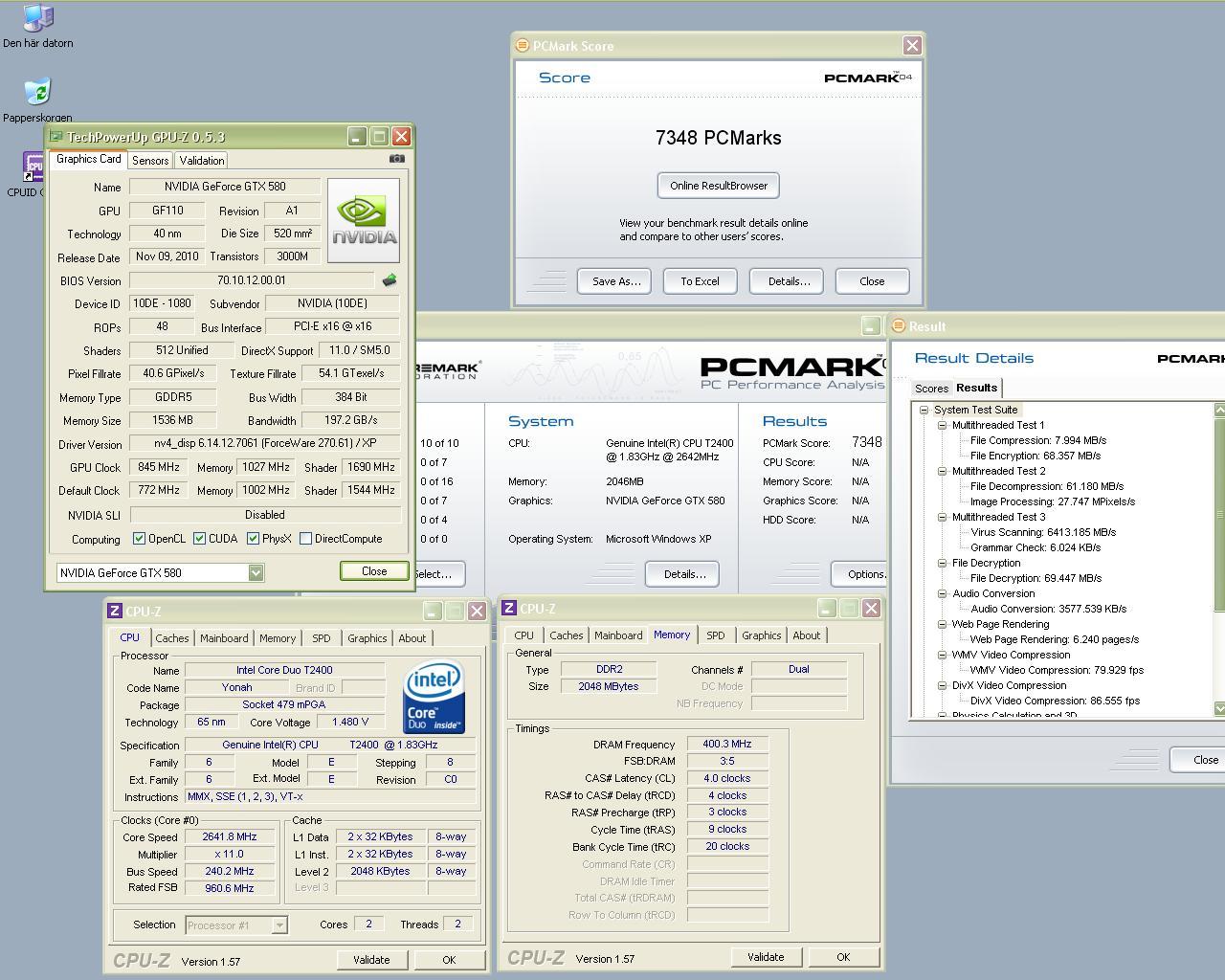
Task: Click DRAM Frequency value field
Action: (x=727, y=745)
